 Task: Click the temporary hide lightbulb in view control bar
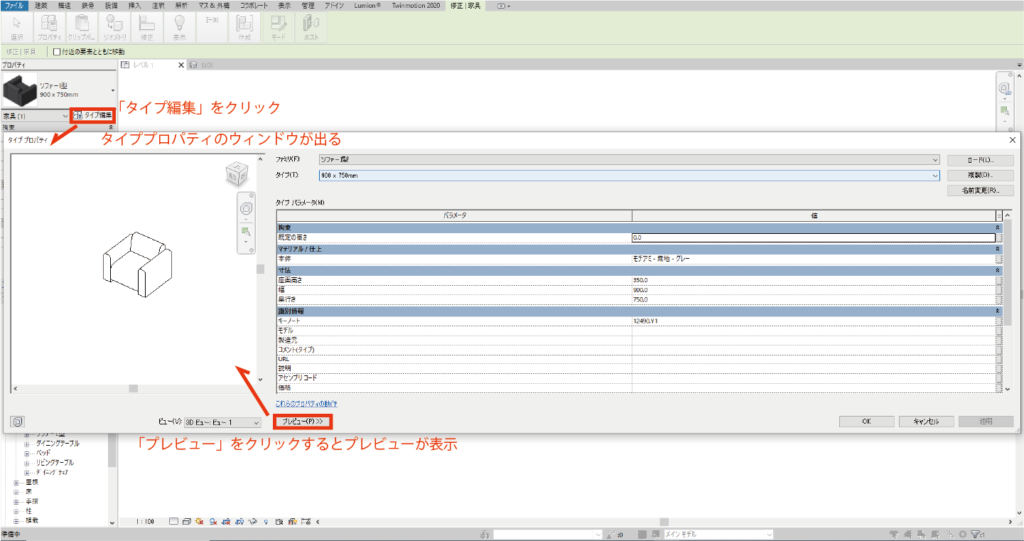click(266, 521)
